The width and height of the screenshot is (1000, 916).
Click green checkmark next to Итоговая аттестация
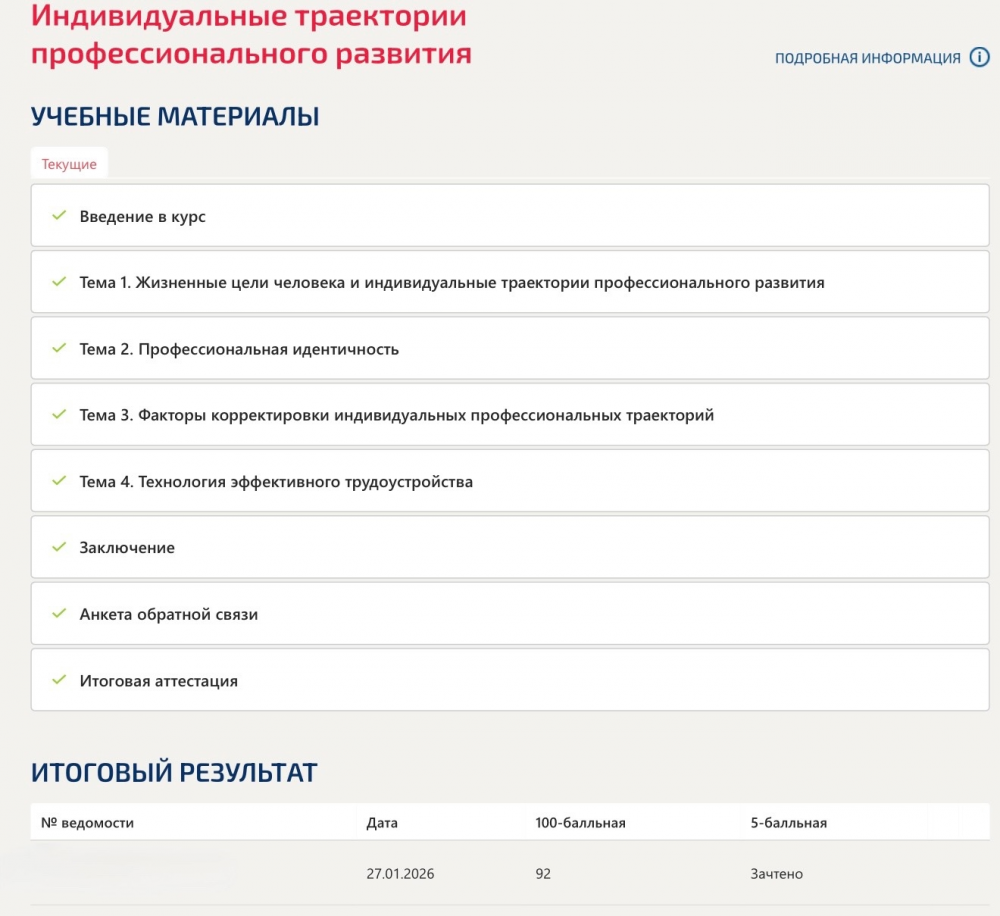tap(59, 679)
